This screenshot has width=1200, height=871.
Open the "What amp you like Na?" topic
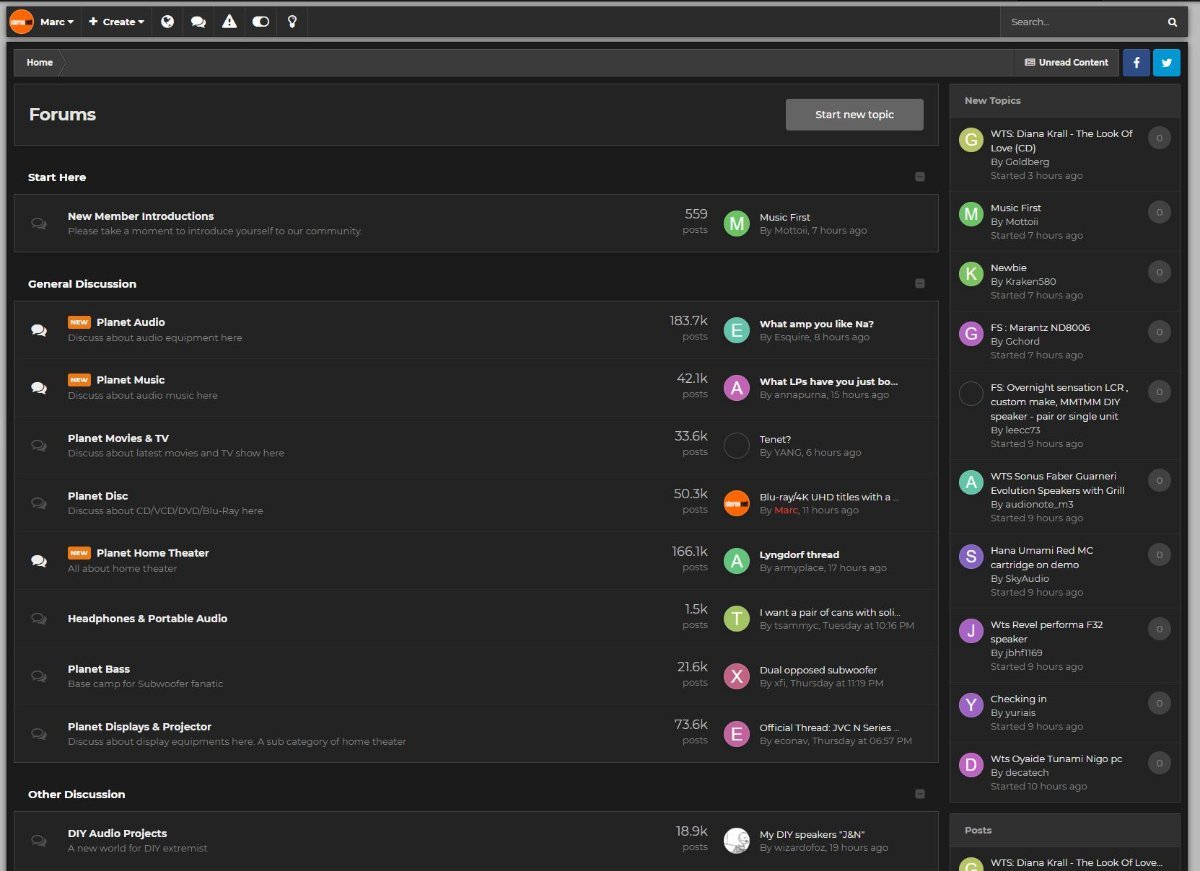click(819, 323)
